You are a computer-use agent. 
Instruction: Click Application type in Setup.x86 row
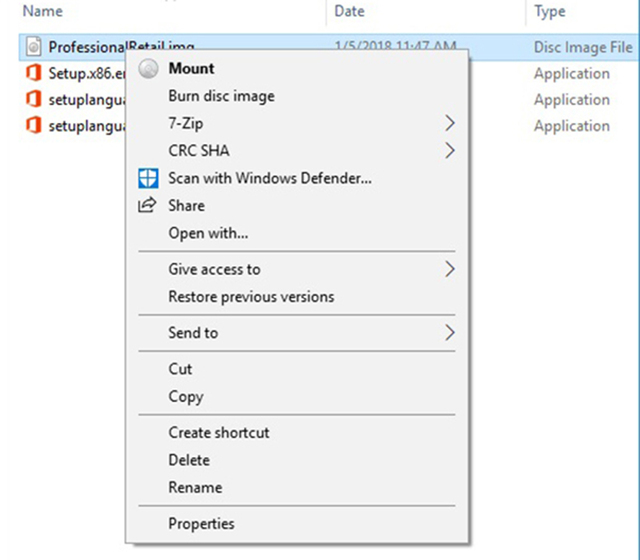572,74
